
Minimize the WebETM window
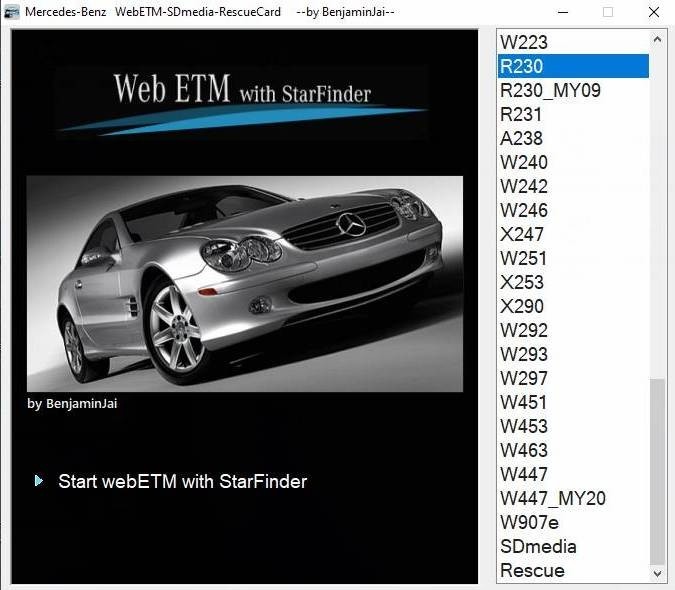pyautogui.click(x=563, y=12)
